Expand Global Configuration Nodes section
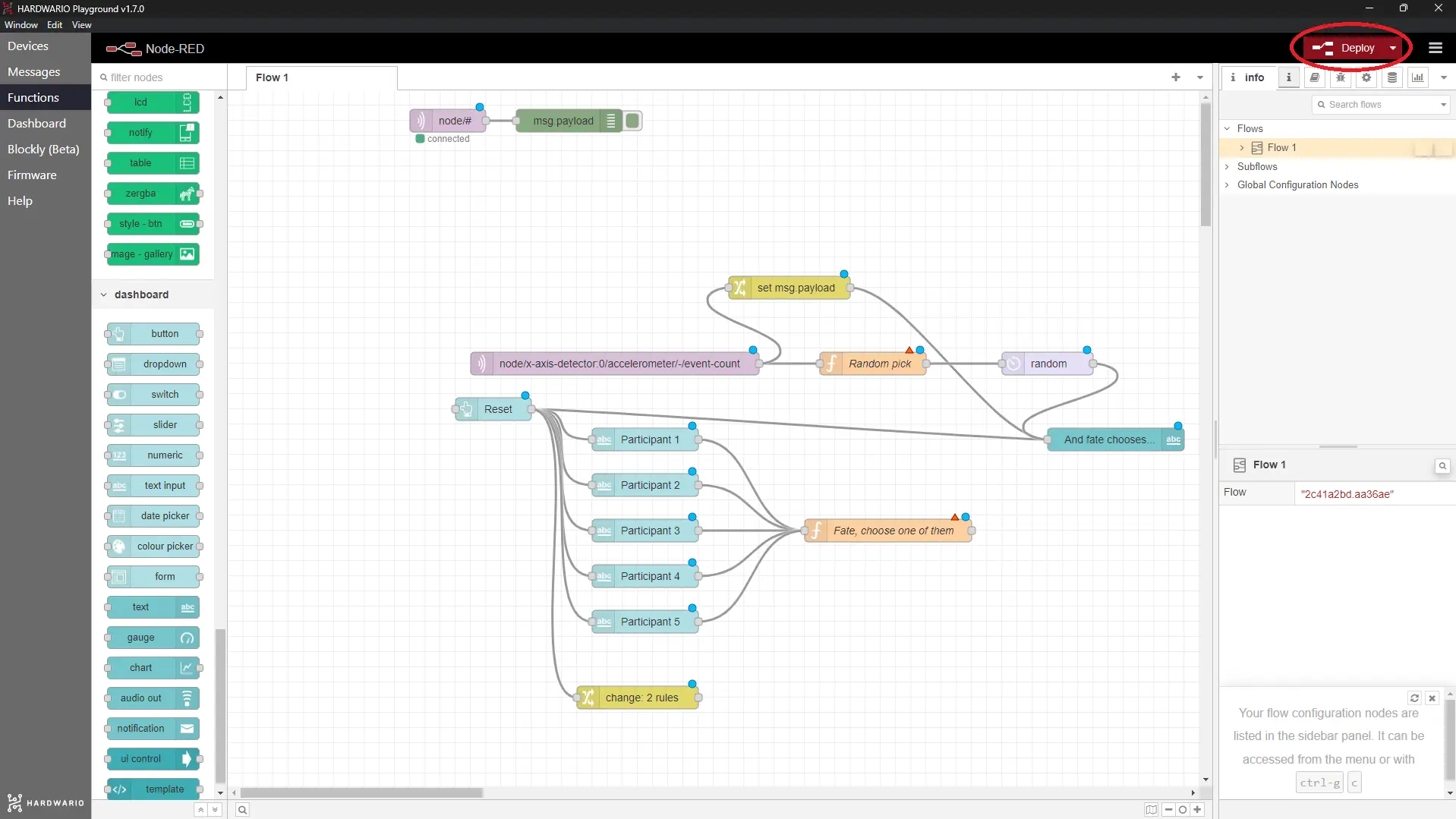The height and width of the screenshot is (819, 1456). (x=1227, y=184)
